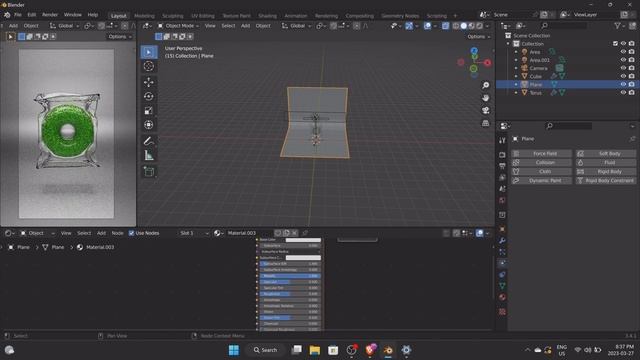Hide the Torus object in viewport

tap(623, 93)
